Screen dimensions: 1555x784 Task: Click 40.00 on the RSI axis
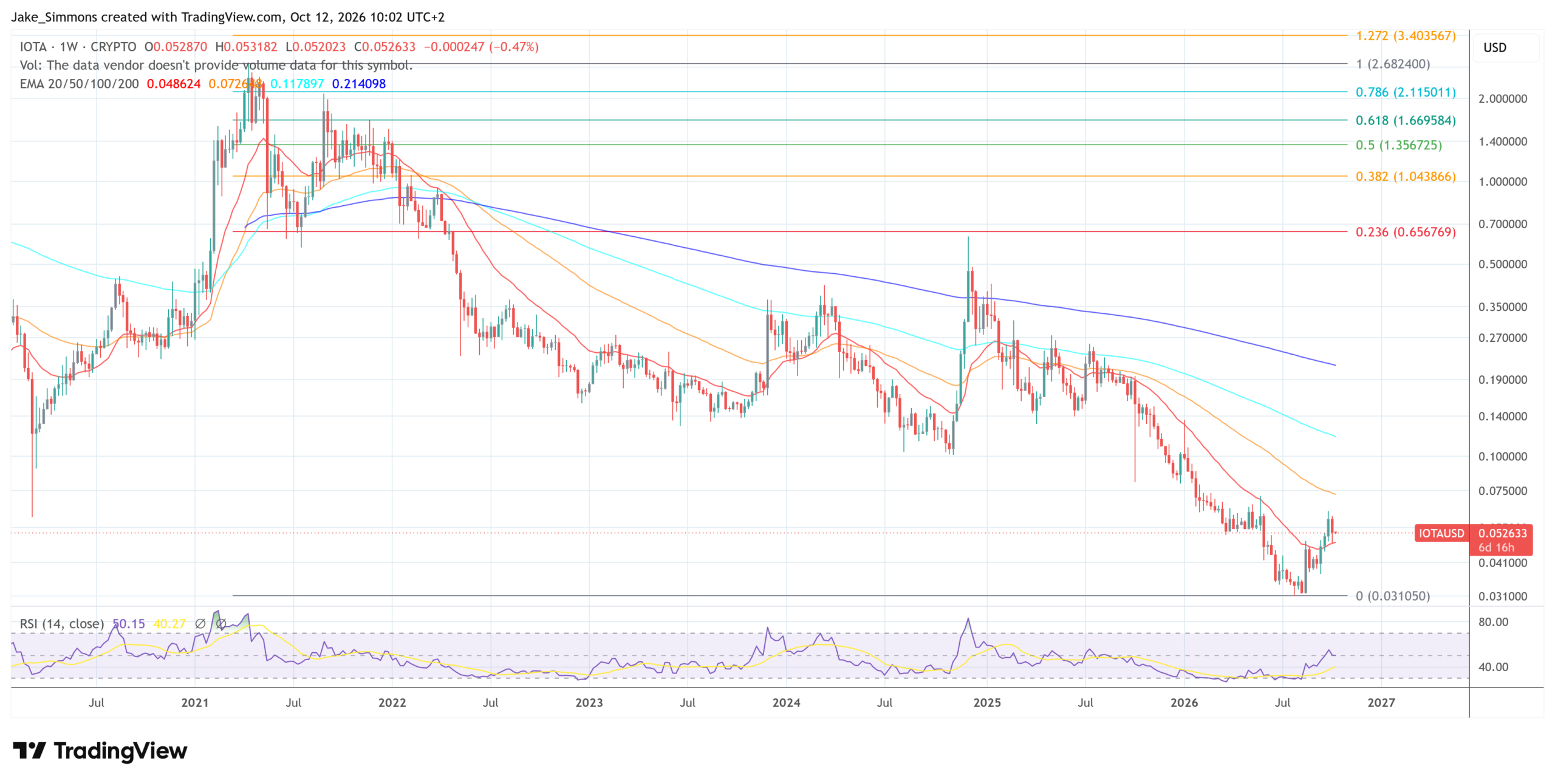click(x=1493, y=667)
